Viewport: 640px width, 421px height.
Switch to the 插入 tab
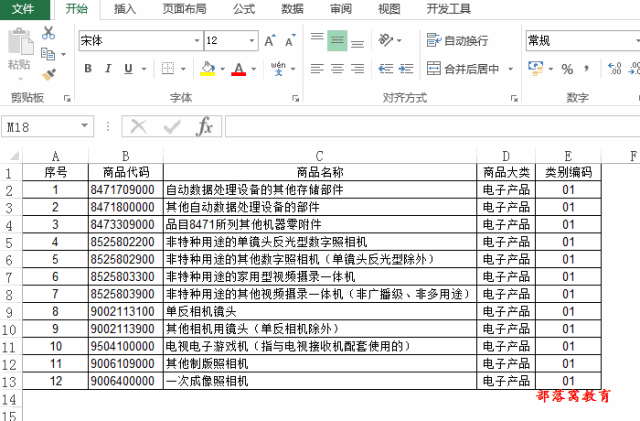tap(124, 9)
